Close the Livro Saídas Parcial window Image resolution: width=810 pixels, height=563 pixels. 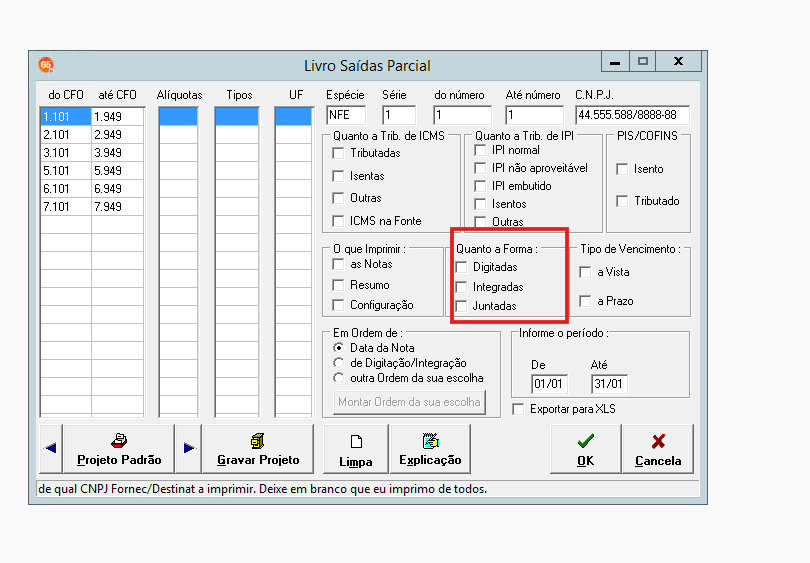(678, 61)
